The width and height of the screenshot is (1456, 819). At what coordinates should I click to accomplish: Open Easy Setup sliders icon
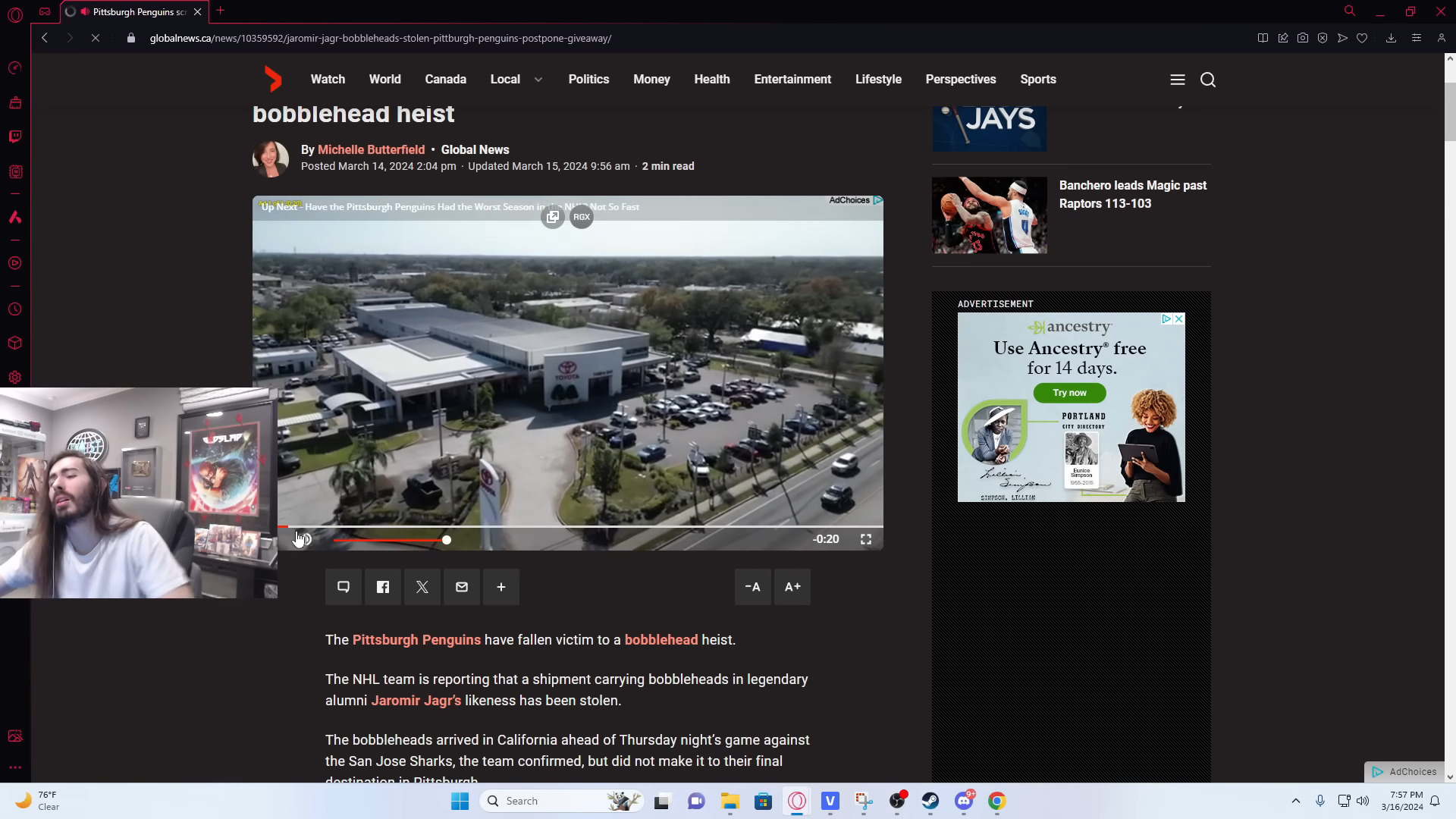(1416, 38)
